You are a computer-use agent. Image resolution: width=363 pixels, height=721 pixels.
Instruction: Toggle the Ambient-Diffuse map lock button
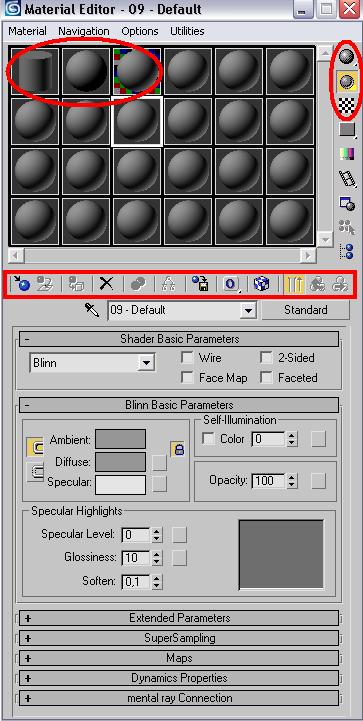tap(178, 449)
